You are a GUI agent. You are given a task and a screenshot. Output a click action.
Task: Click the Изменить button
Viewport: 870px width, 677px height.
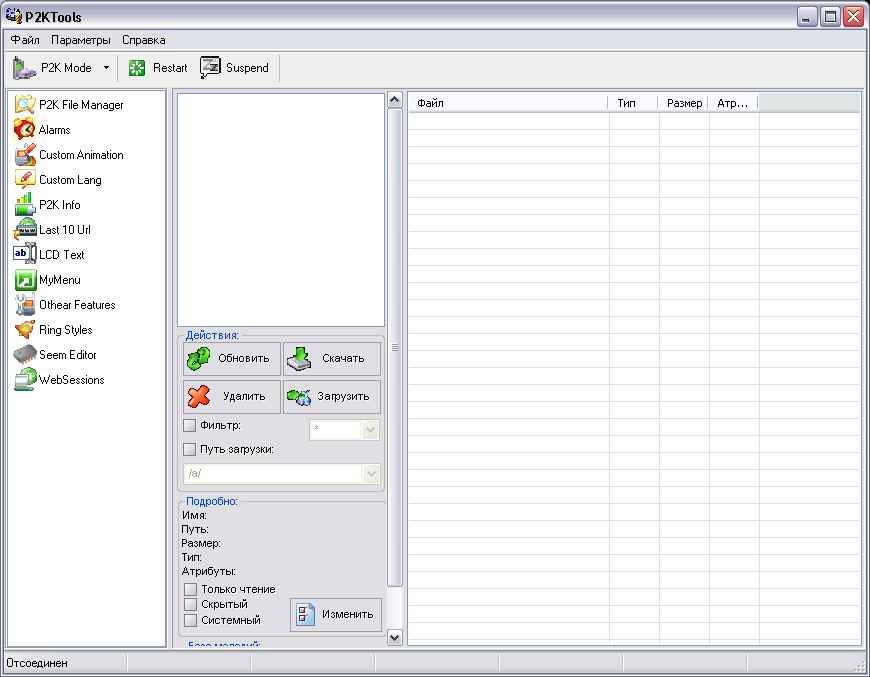[x=336, y=614]
